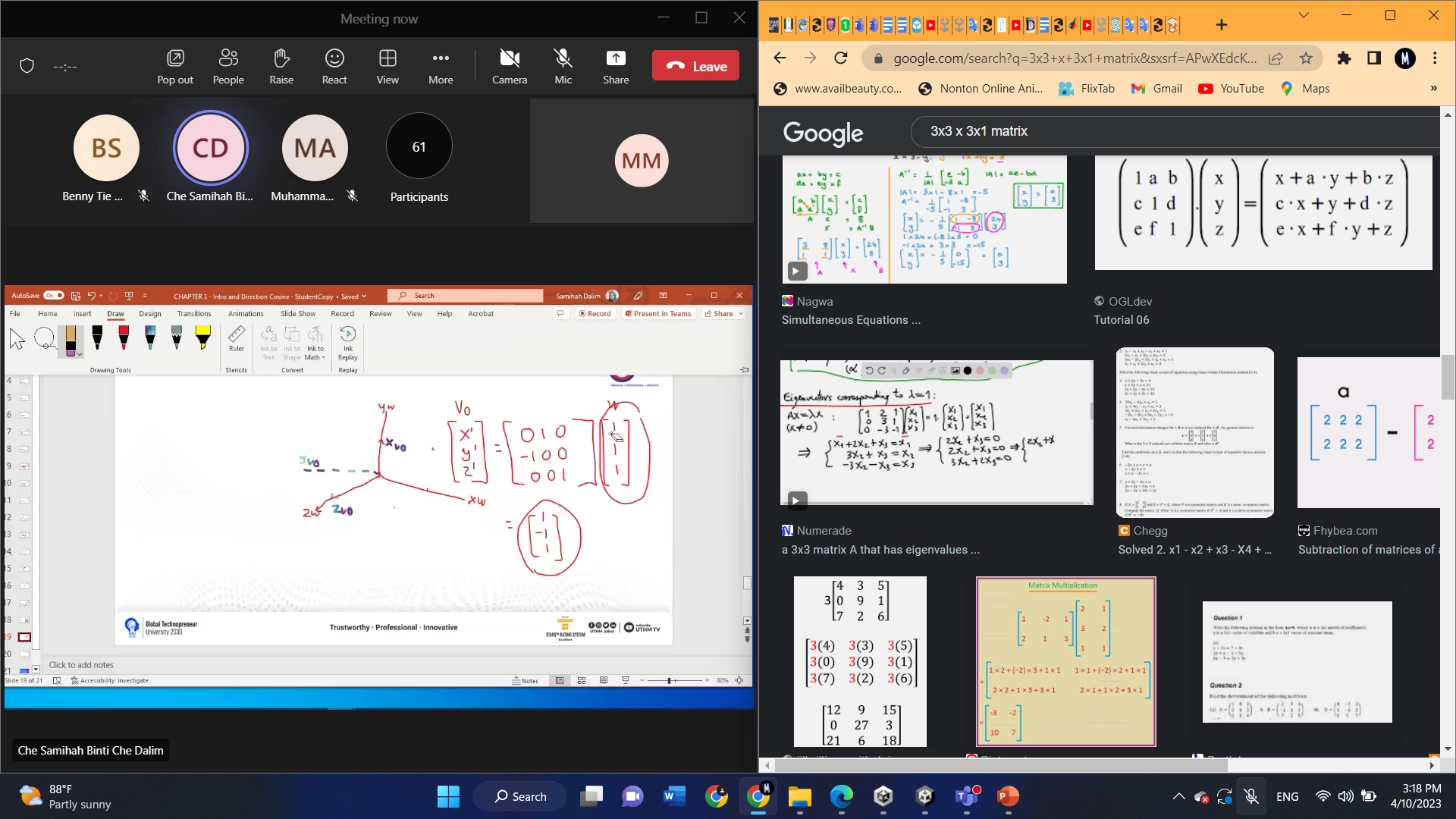Open the YouTube bookmark
The height and width of the screenshot is (819, 1456).
(1232, 89)
